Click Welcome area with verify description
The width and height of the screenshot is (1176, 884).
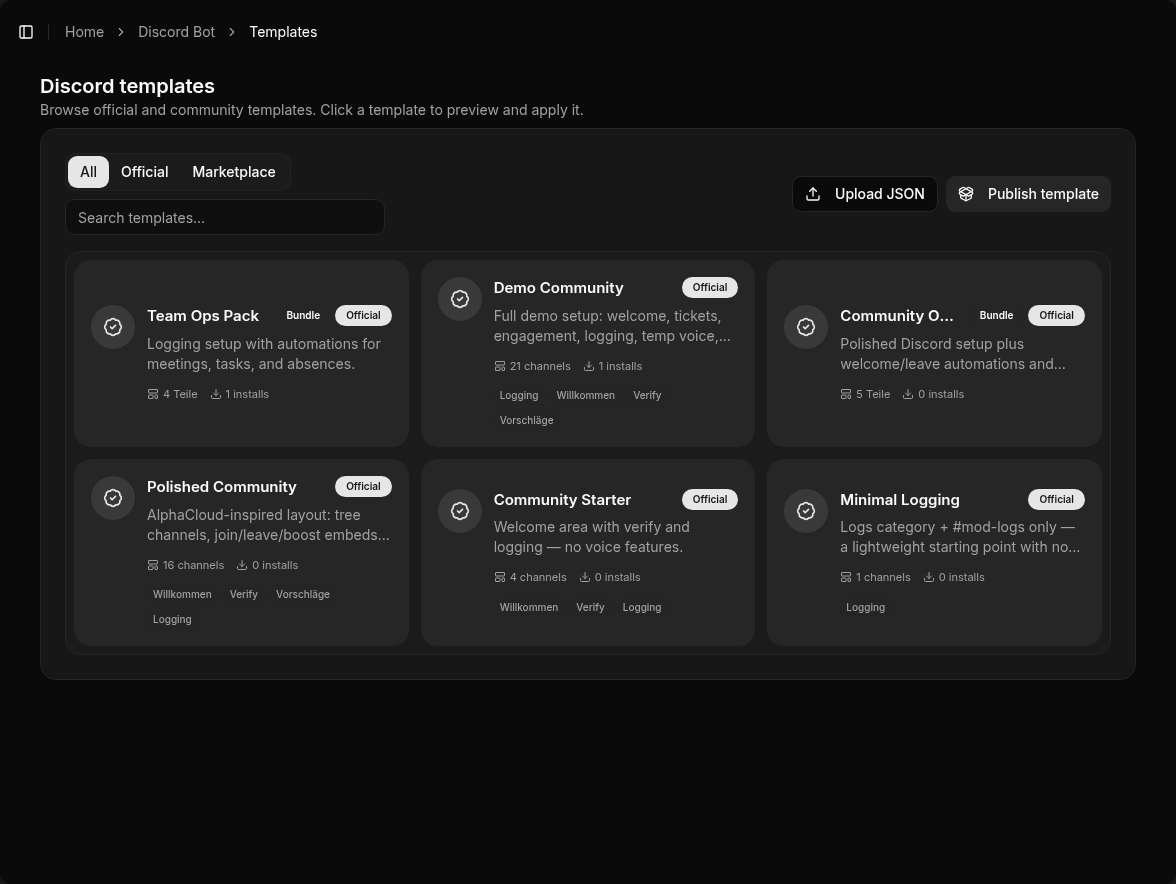click(x=592, y=537)
